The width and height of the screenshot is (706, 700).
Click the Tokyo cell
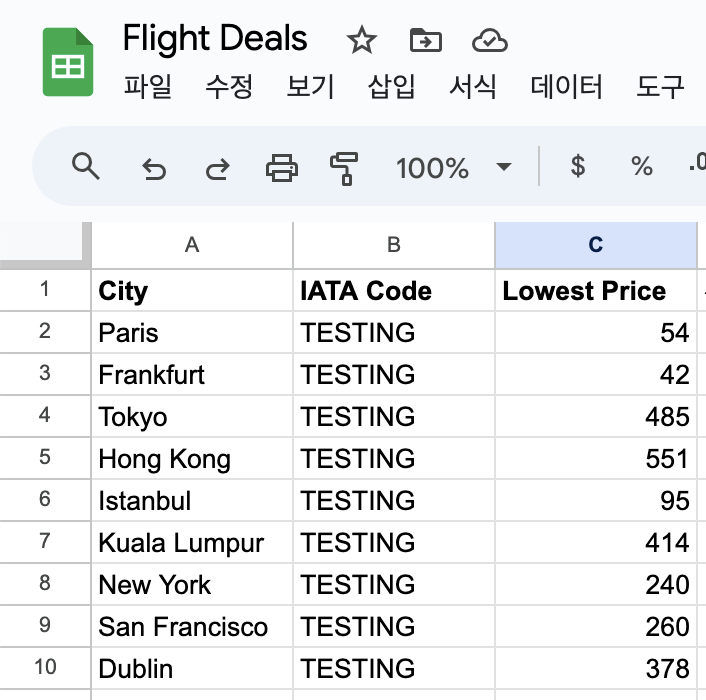[192, 416]
